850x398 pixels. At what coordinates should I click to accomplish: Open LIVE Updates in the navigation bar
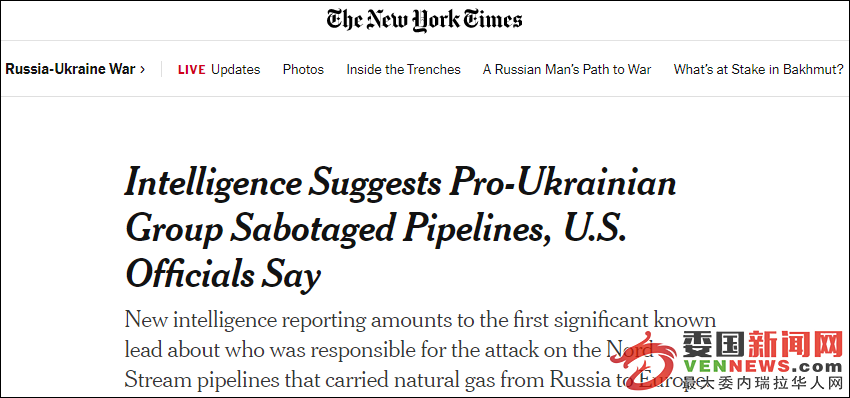click(x=219, y=69)
